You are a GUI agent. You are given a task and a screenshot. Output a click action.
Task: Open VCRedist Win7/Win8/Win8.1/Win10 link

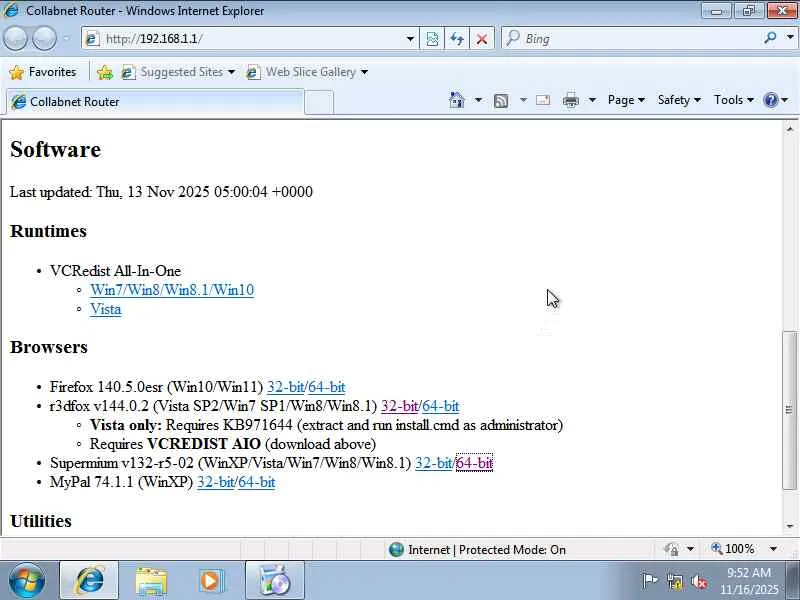click(x=172, y=290)
